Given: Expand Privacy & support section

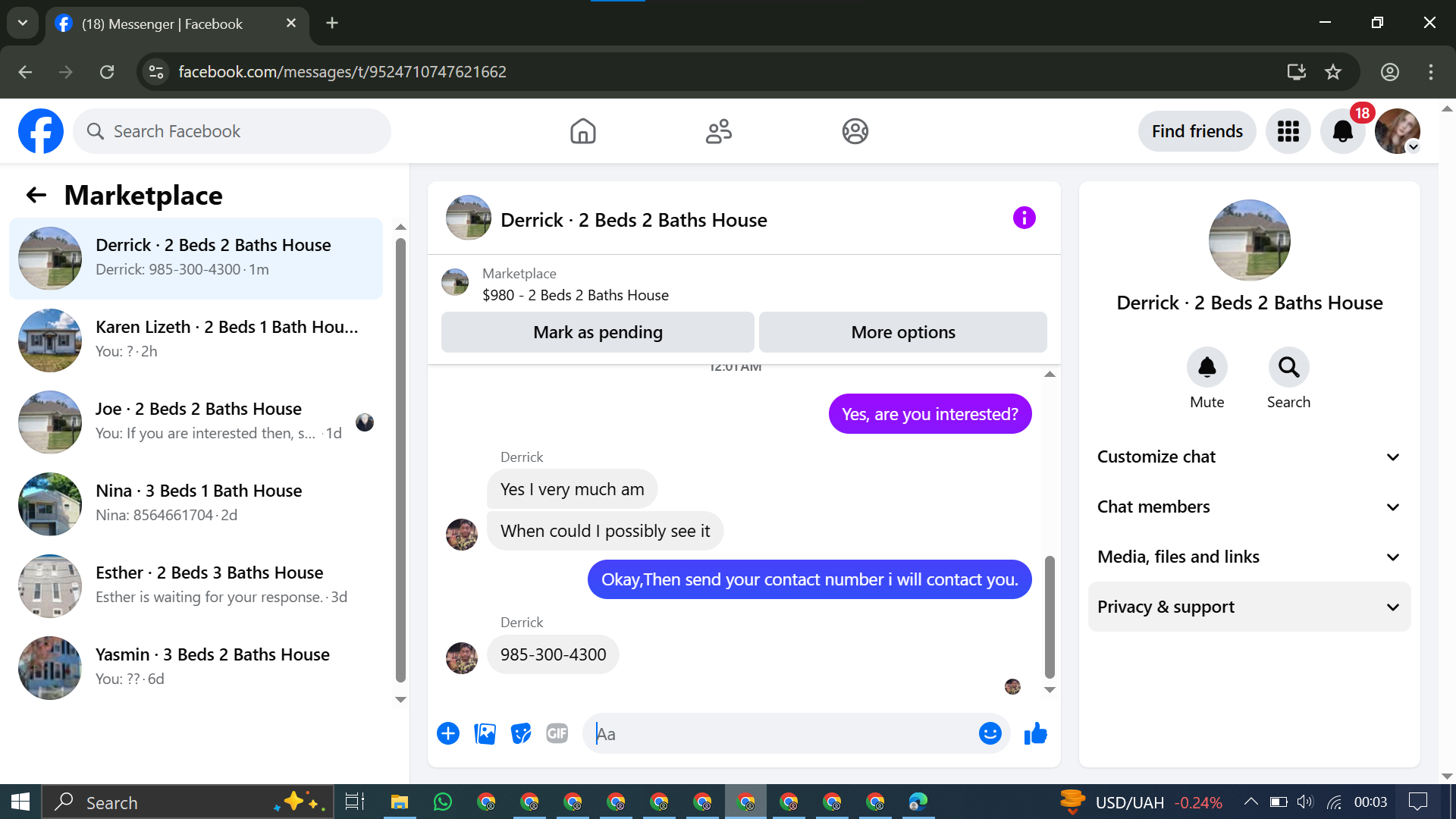Looking at the screenshot, I should pyautogui.click(x=1249, y=607).
